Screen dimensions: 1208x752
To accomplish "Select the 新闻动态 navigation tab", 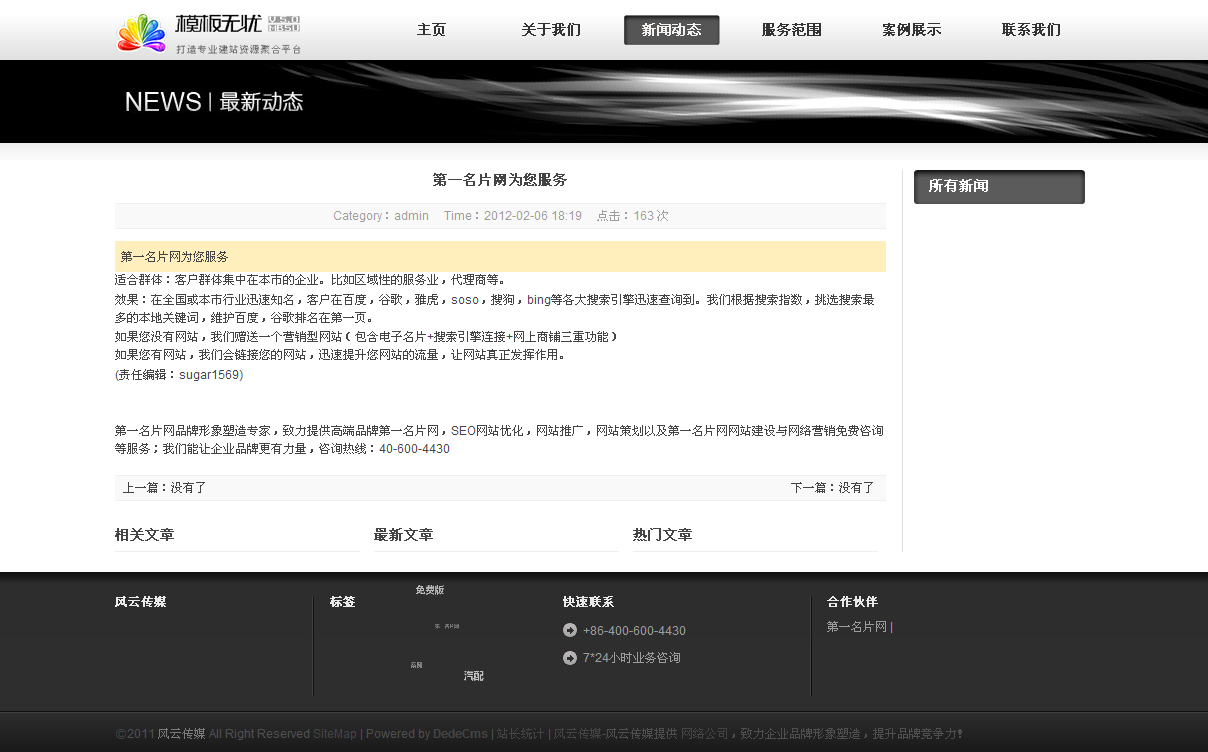I will click(671, 30).
